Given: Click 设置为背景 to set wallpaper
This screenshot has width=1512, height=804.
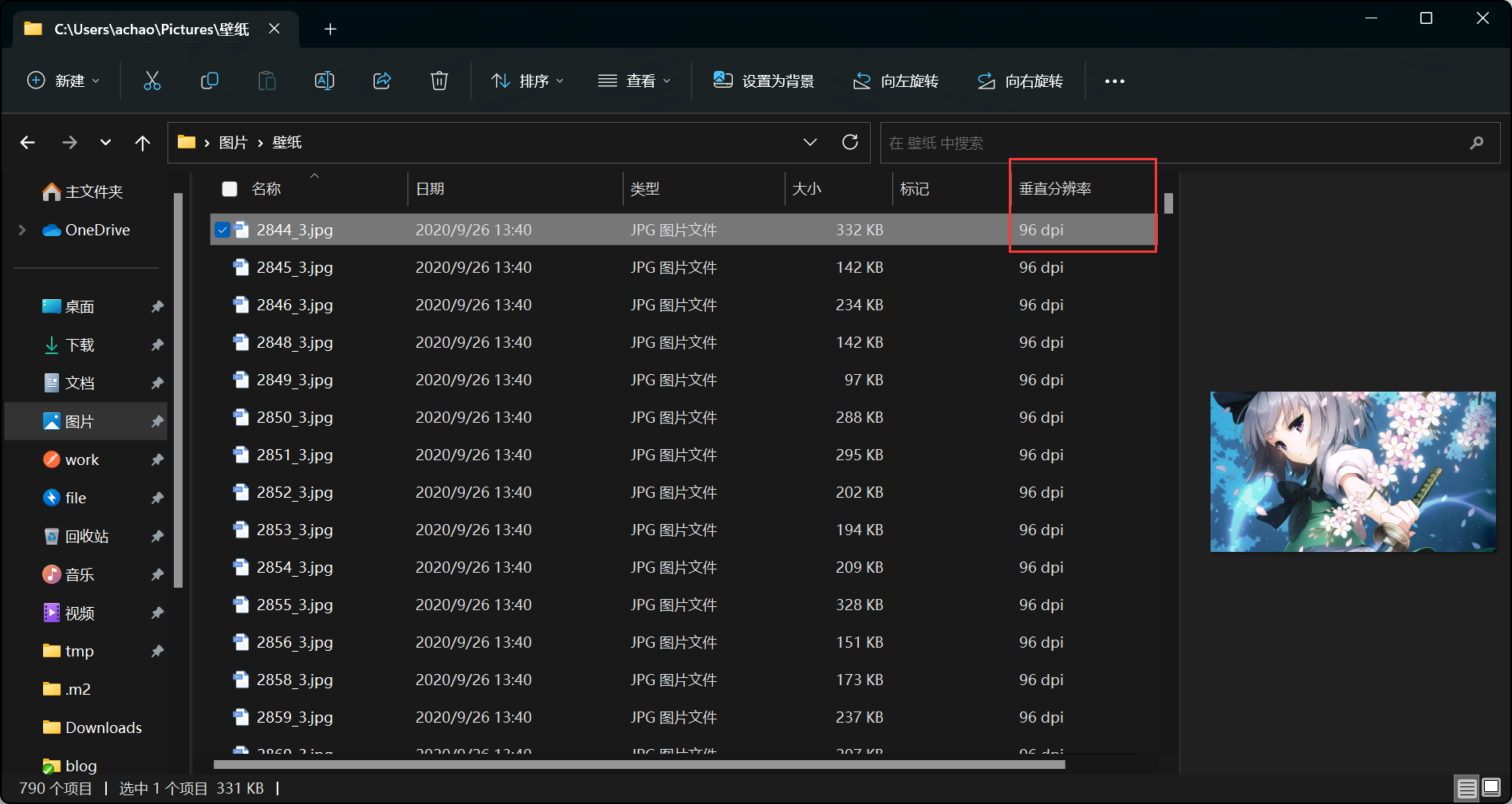Looking at the screenshot, I should (763, 81).
